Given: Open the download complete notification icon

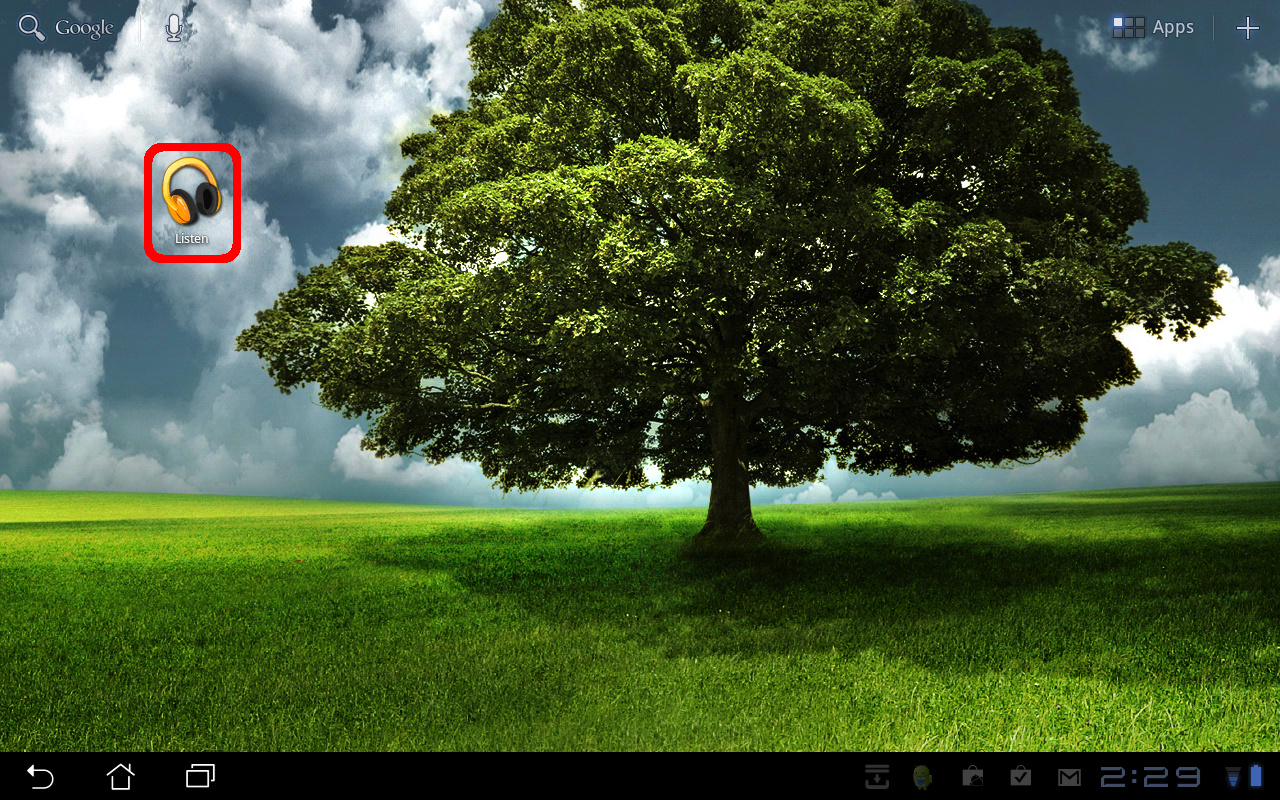Looking at the screenshot, I should click(x=877, y=777).
